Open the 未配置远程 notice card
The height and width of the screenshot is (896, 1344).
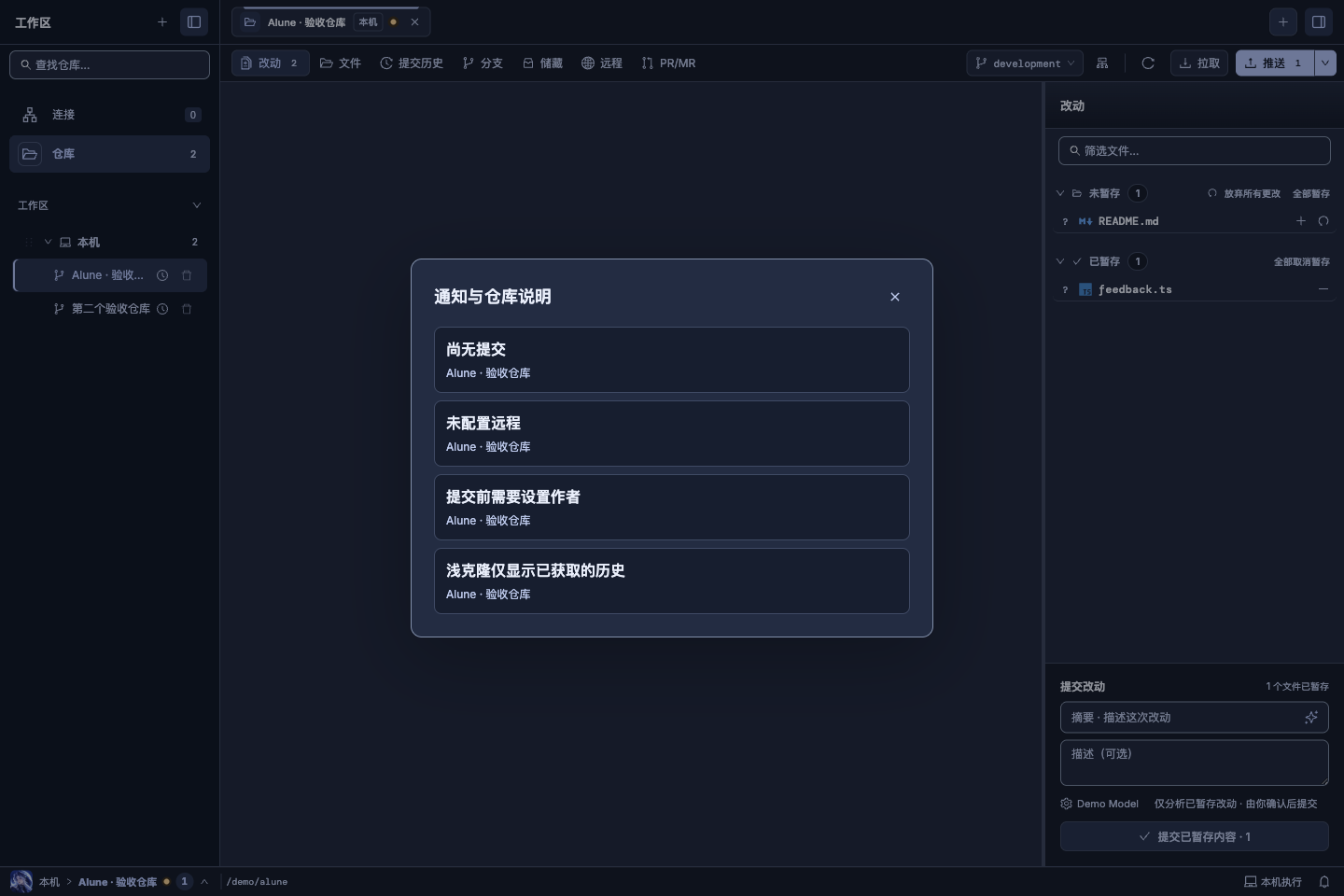click(x=672, y=433)
